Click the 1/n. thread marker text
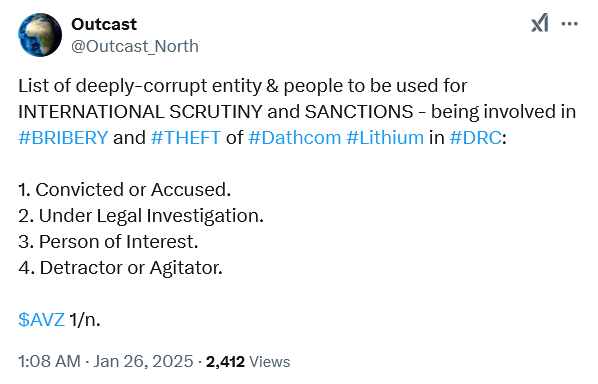Screen dimensions: 598x384 [x=85, y=319]
